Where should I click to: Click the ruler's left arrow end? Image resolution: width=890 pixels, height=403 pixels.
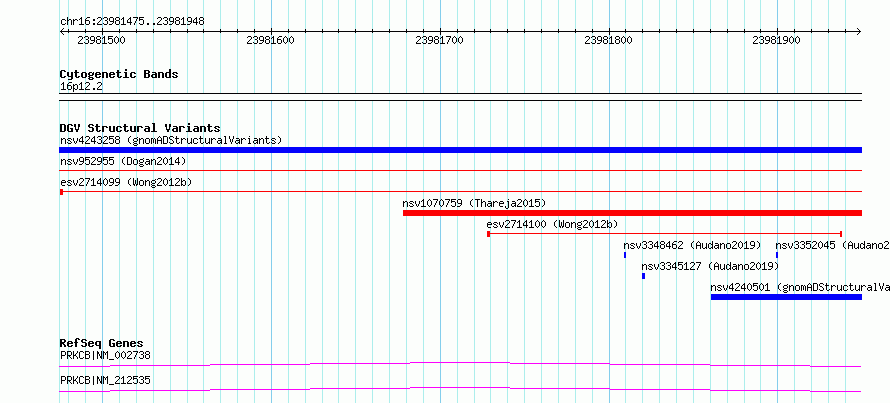[62, 32]
